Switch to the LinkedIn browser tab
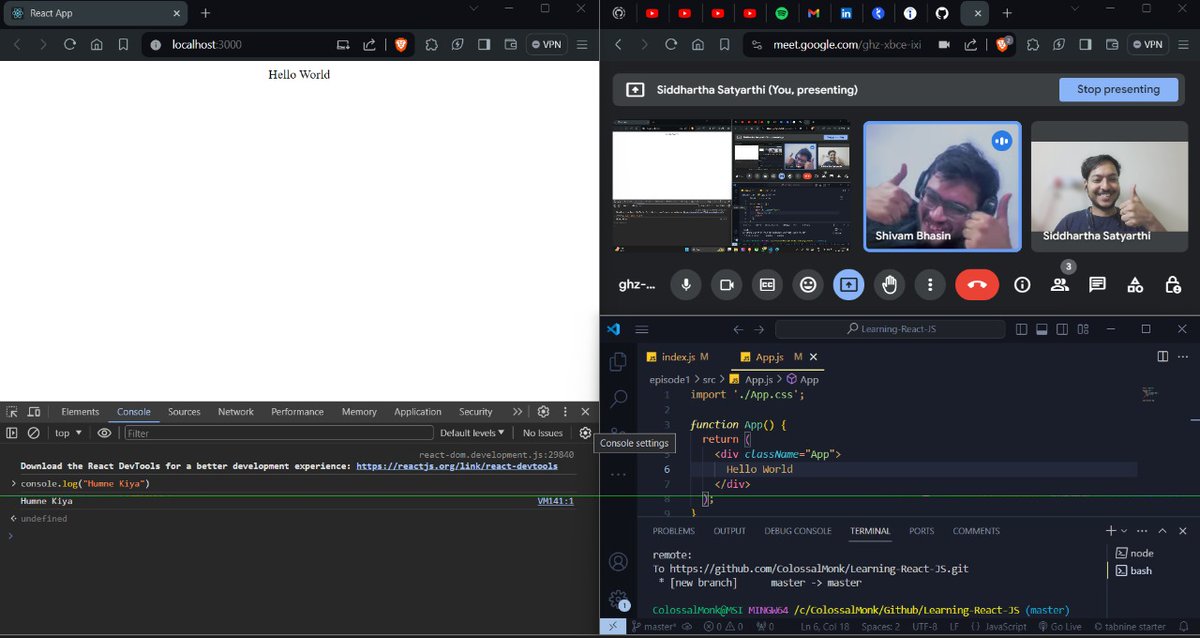Image resolution: width=1200 pixels, height=638 pixels. pyautogui.click(x=846, y=13)
